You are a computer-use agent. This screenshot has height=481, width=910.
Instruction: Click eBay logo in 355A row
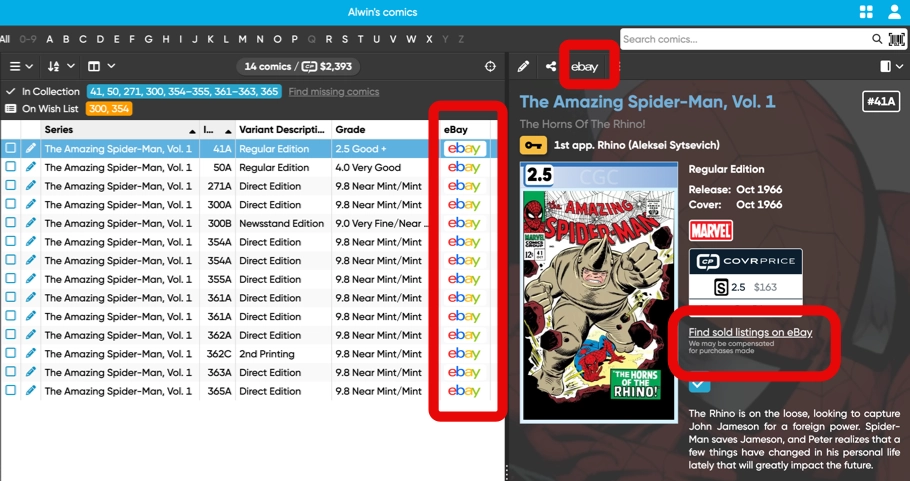click(464, 279)
